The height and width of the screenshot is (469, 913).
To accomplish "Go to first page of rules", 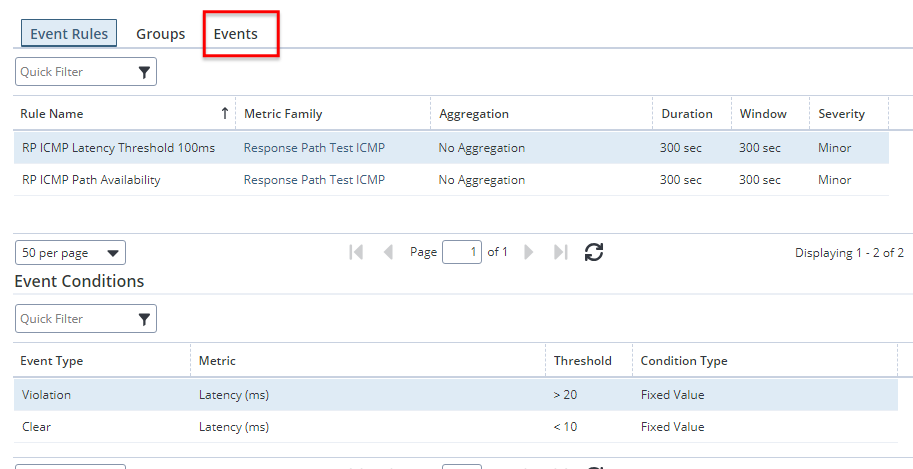I will pos(356,252).
